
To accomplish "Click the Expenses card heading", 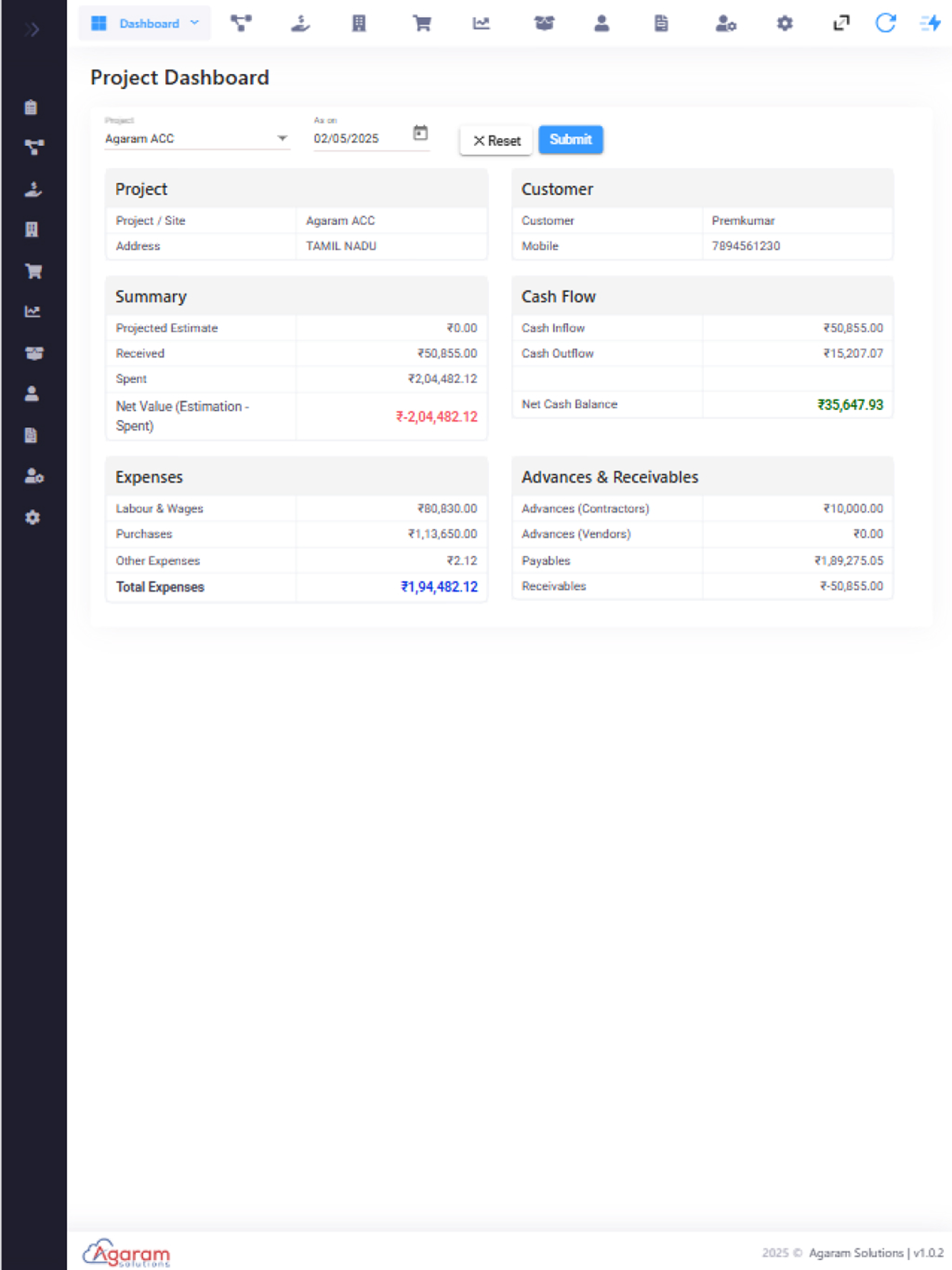I will coord(149,477).
